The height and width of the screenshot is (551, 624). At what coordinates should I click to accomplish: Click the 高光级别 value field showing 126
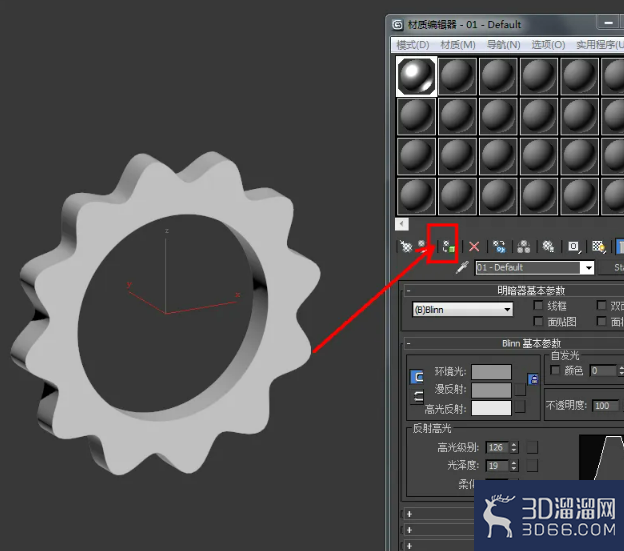click(x=497, y=448)
